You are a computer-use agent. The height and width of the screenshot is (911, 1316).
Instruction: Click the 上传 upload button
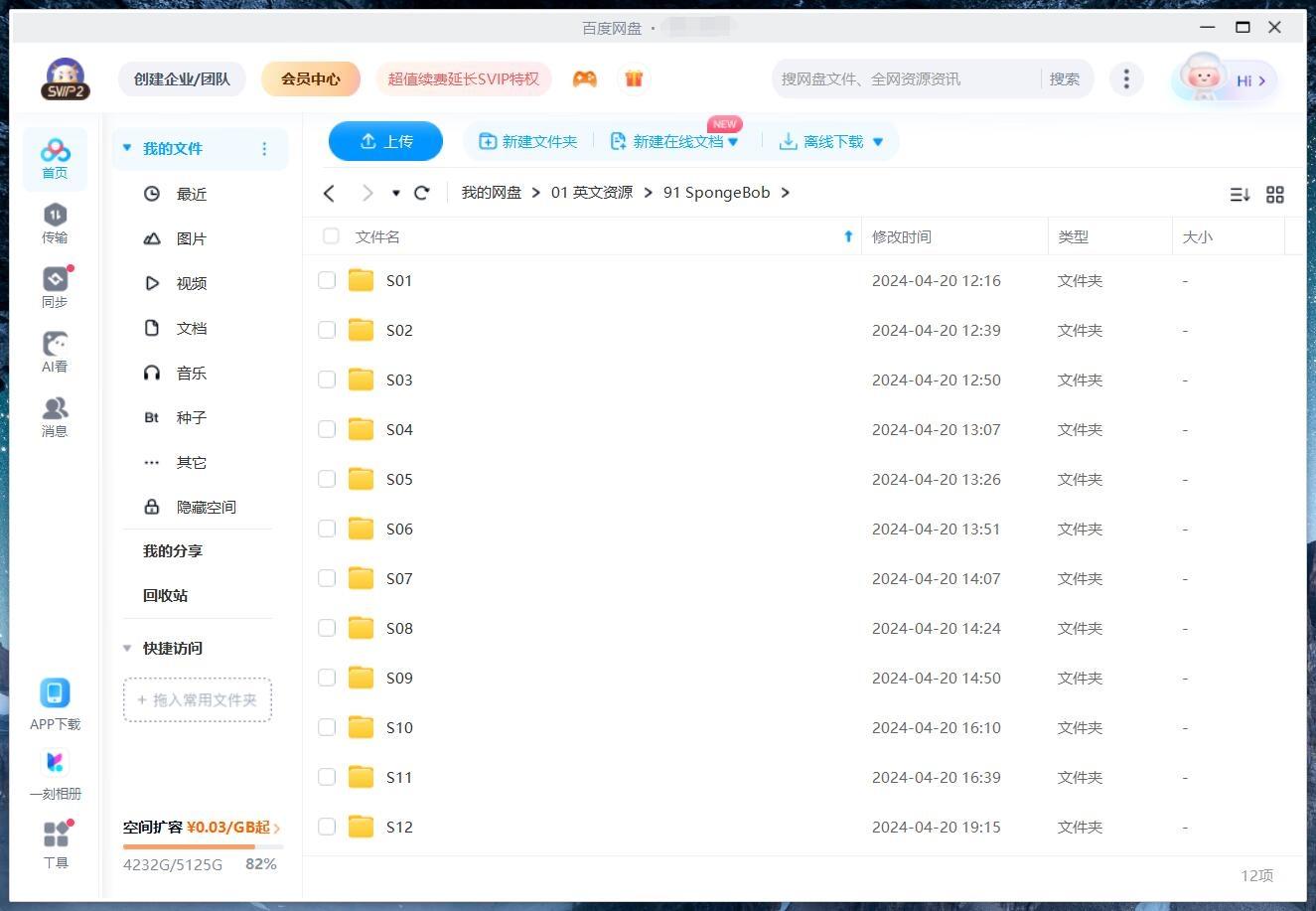click(386, 141)
